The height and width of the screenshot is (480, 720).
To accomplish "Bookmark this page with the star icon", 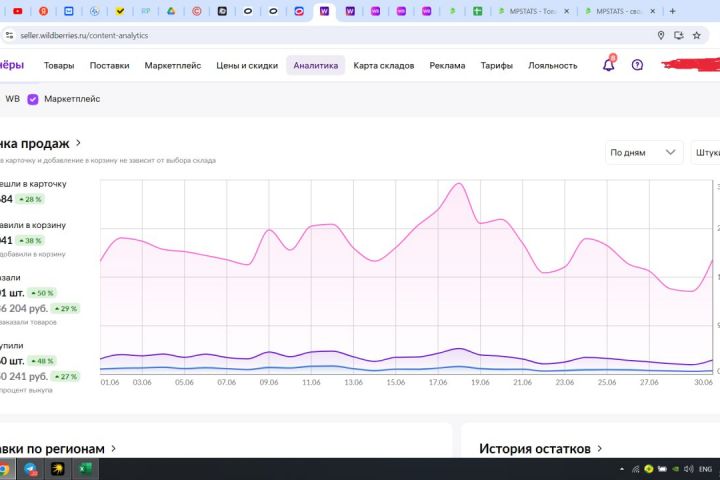I will [x=697, y=35].
